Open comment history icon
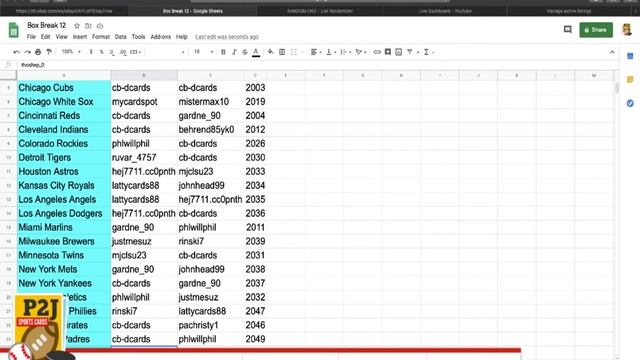This screenshot has height=360, width=640. tap(567, 29)
